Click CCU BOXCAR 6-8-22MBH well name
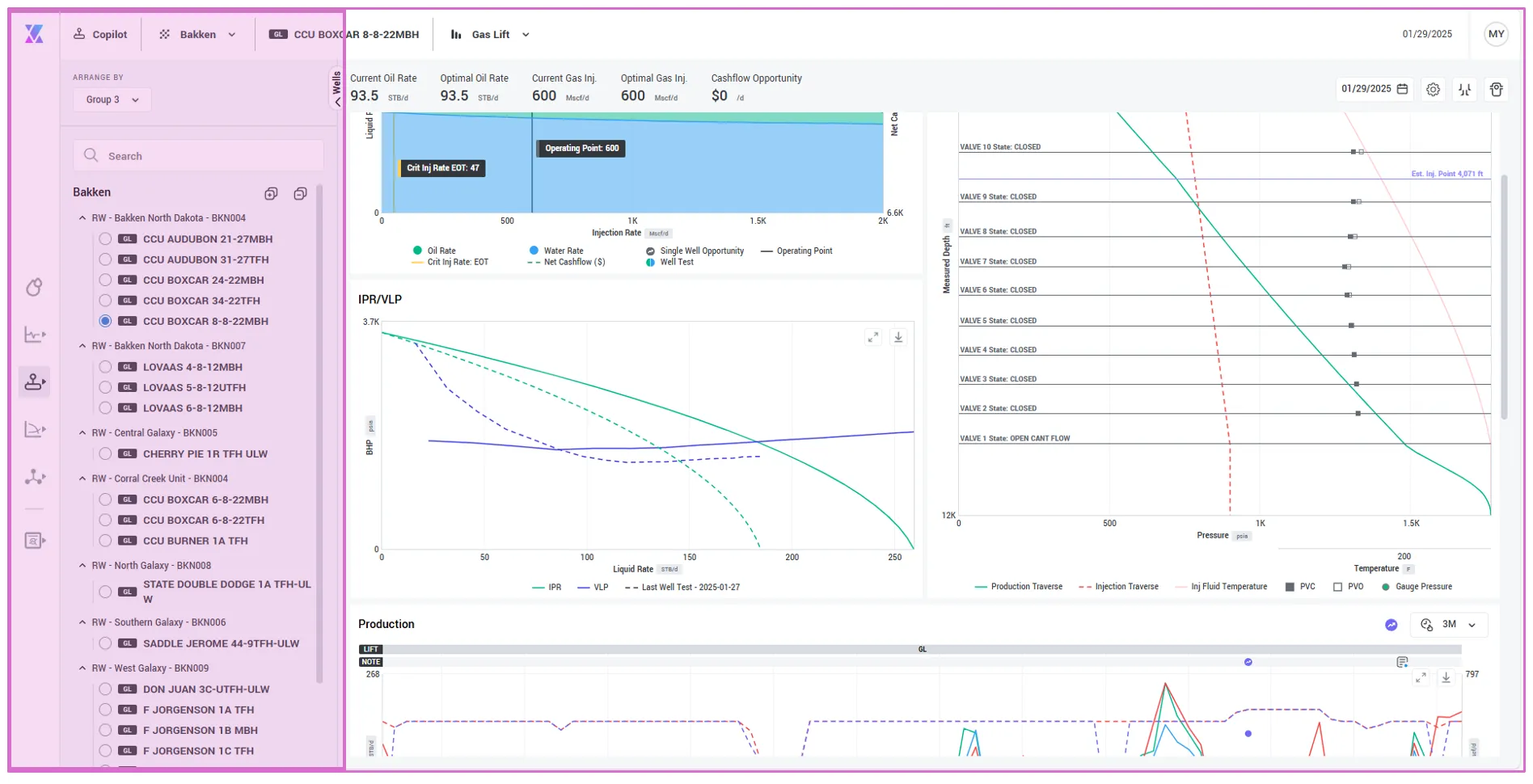 click(x=205, y=499)
